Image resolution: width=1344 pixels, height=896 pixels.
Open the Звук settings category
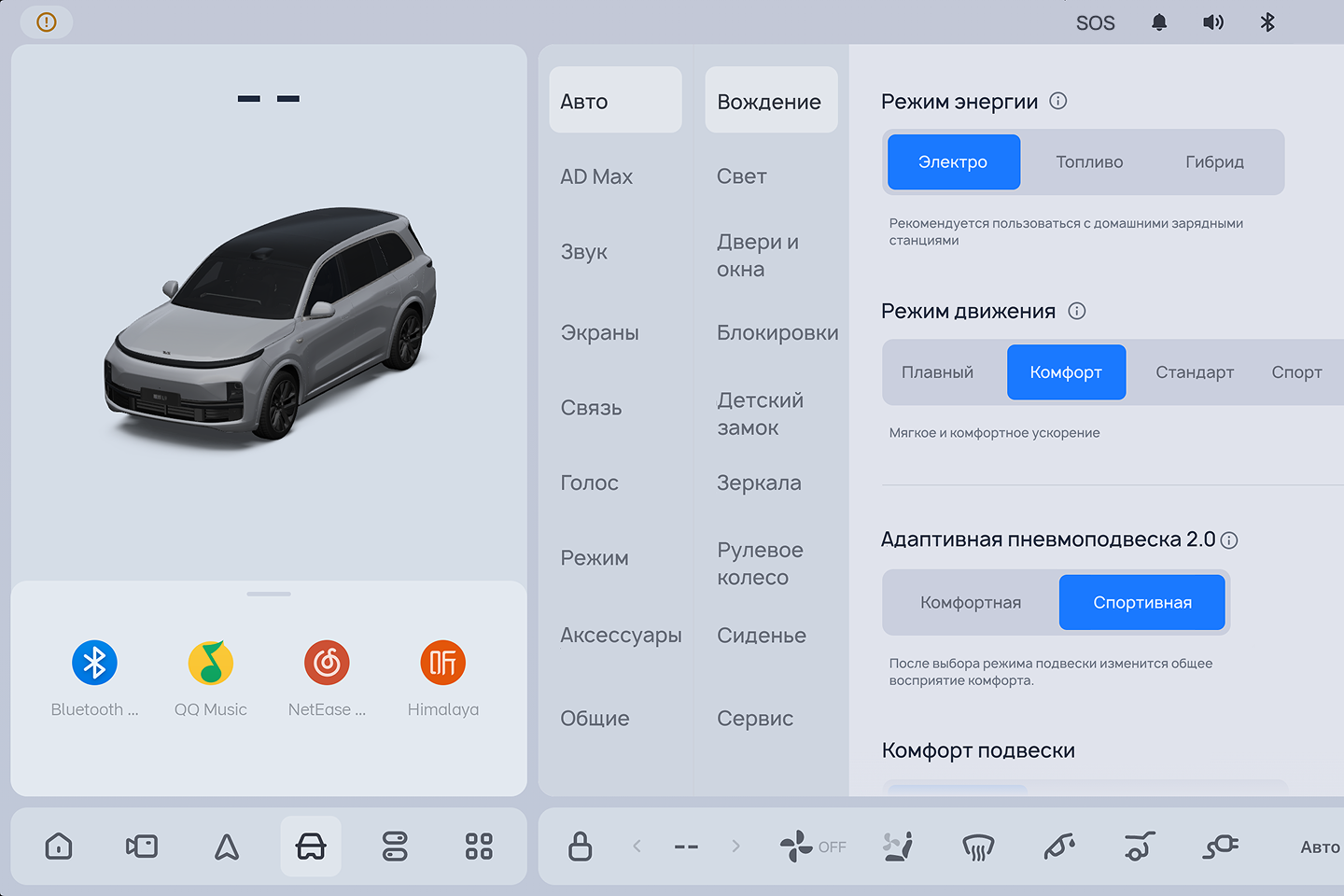(x=584, y=252)
